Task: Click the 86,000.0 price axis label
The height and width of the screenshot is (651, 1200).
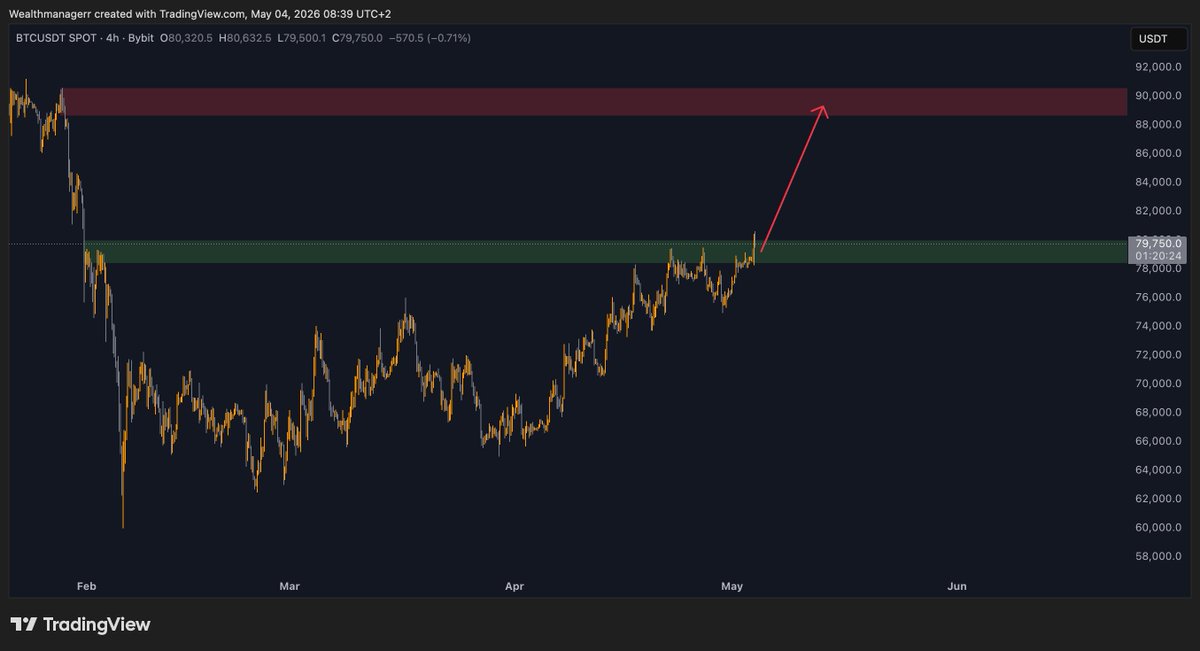Action: pyautogui.click(x=1160, y=154)
